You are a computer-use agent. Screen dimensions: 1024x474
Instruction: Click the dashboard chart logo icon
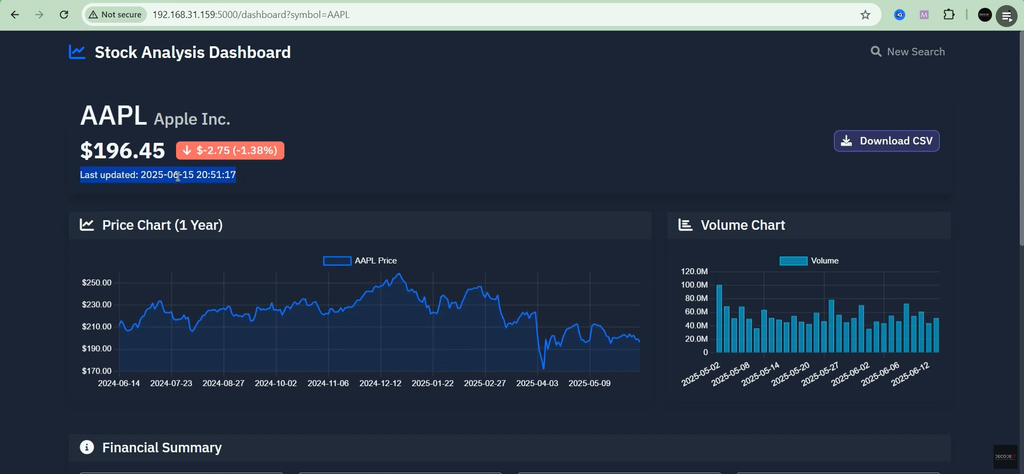pos(77,52)
